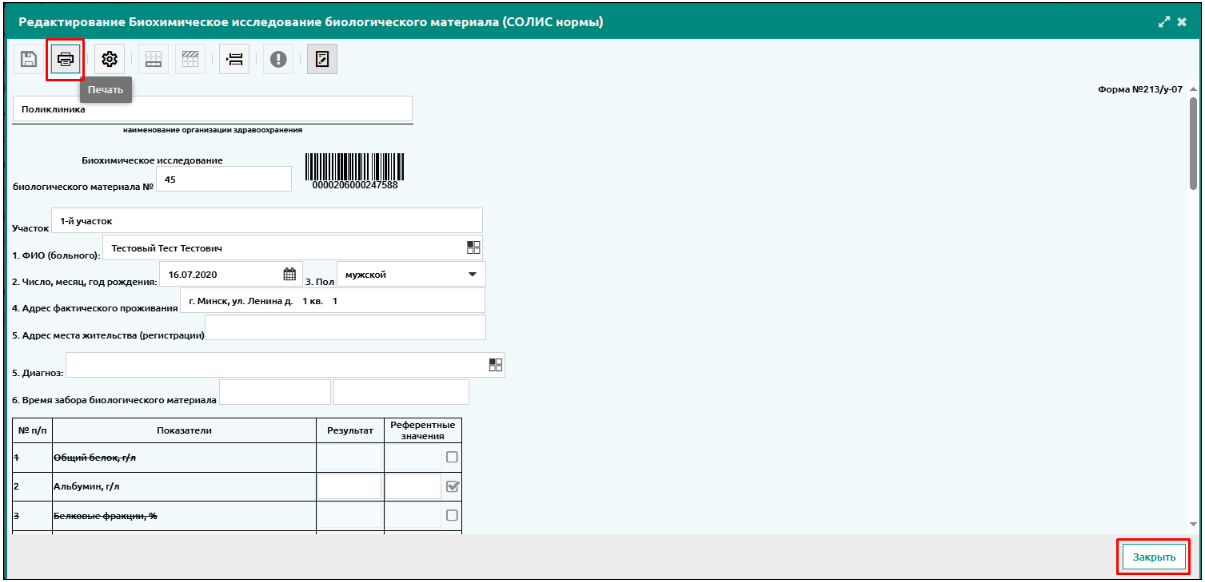Tick checkbox for Белковые фракции row
Screen dimensions: 1205x582
(x=452, y=516)
